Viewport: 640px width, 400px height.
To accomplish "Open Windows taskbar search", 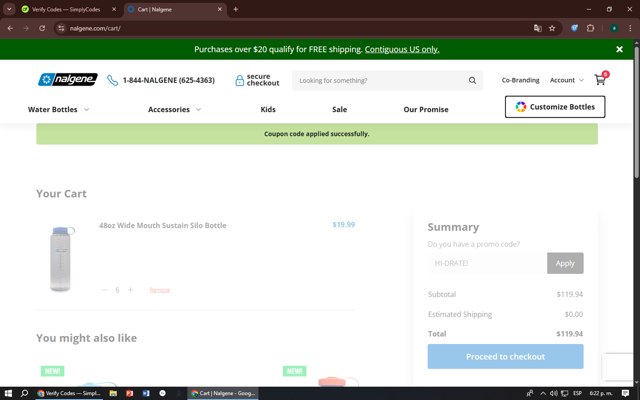I will pos(24,393).
